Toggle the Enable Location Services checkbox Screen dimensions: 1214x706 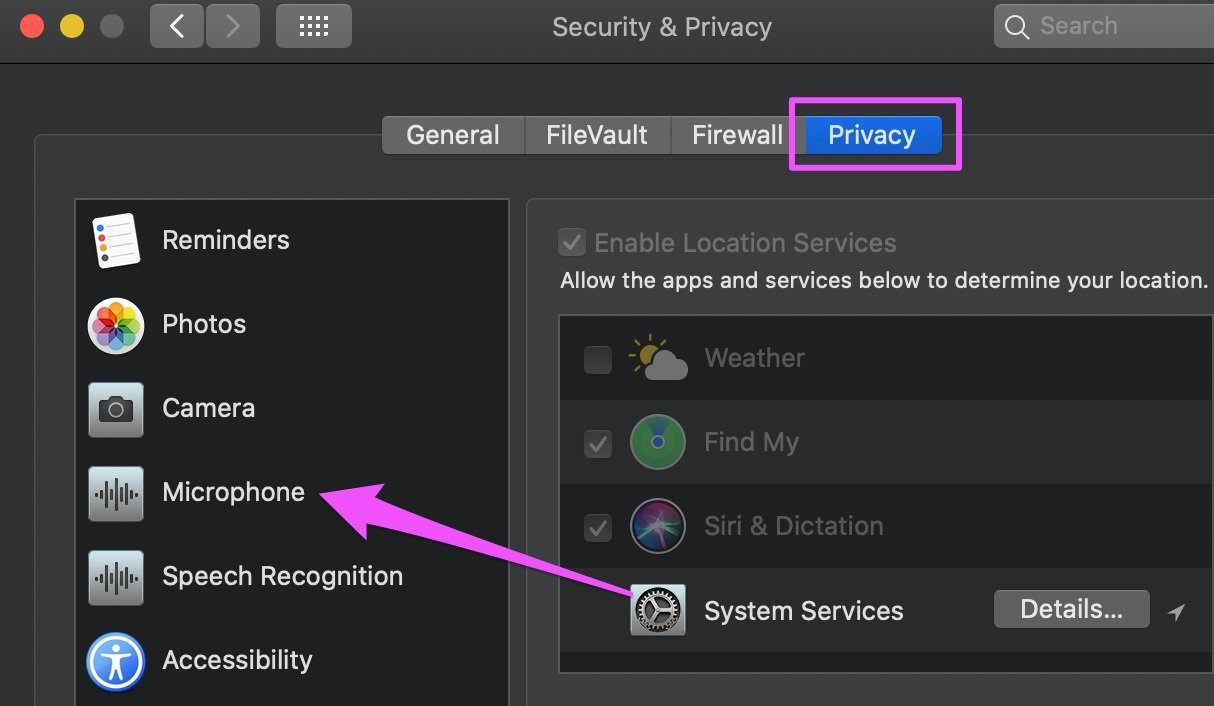pyautogui.click(x=572, y=242)
